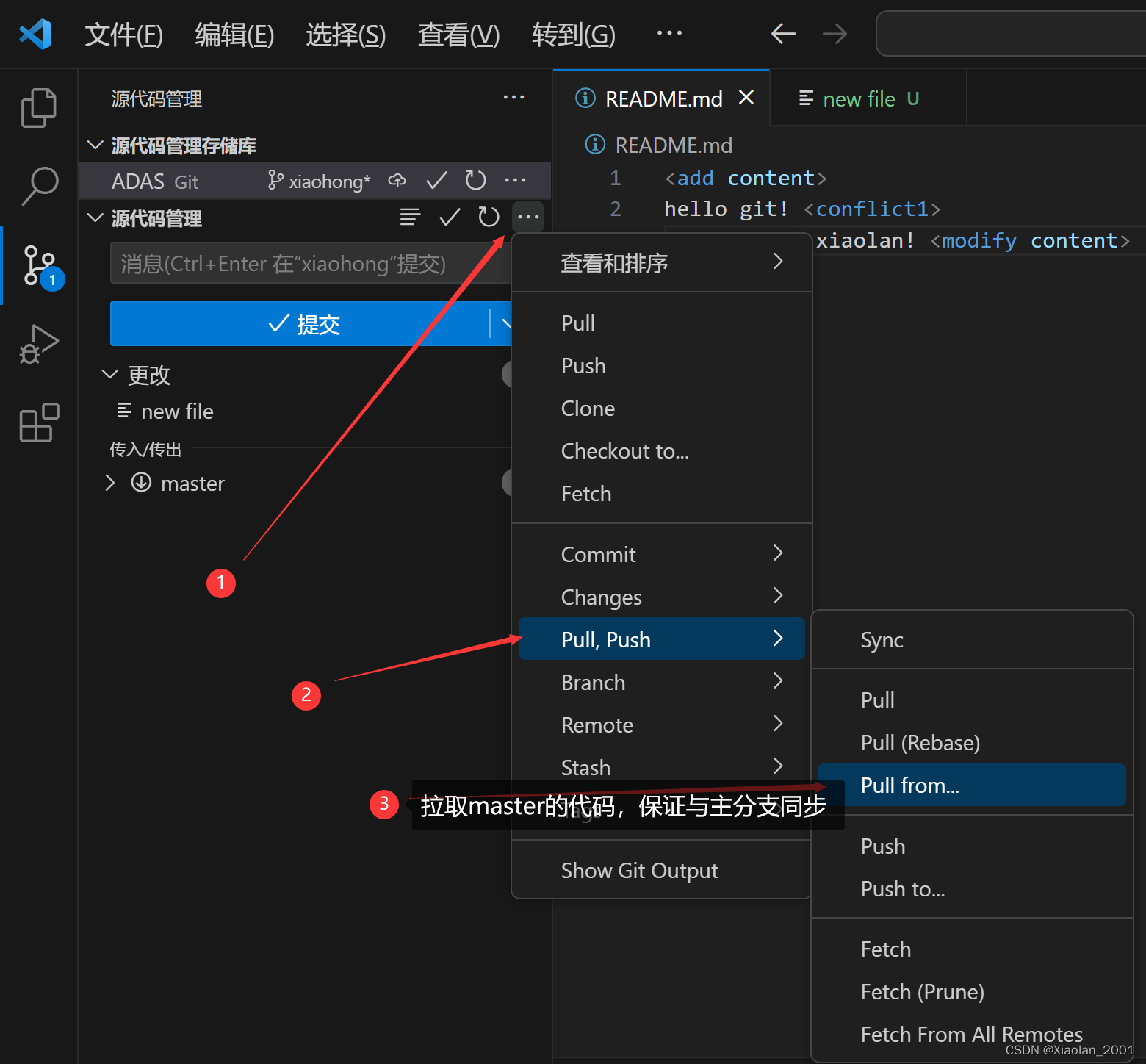This screenshot has height=1064, width=1146.
Task: Open the 转到(G) menu
Action: (x=573, y=35)
